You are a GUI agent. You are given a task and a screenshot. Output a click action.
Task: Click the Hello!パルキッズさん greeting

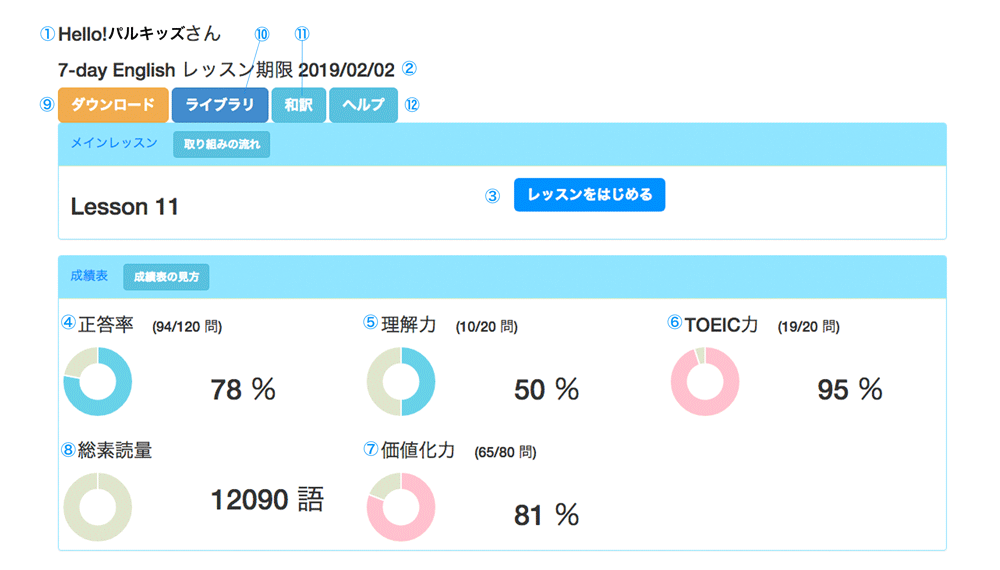139,33
